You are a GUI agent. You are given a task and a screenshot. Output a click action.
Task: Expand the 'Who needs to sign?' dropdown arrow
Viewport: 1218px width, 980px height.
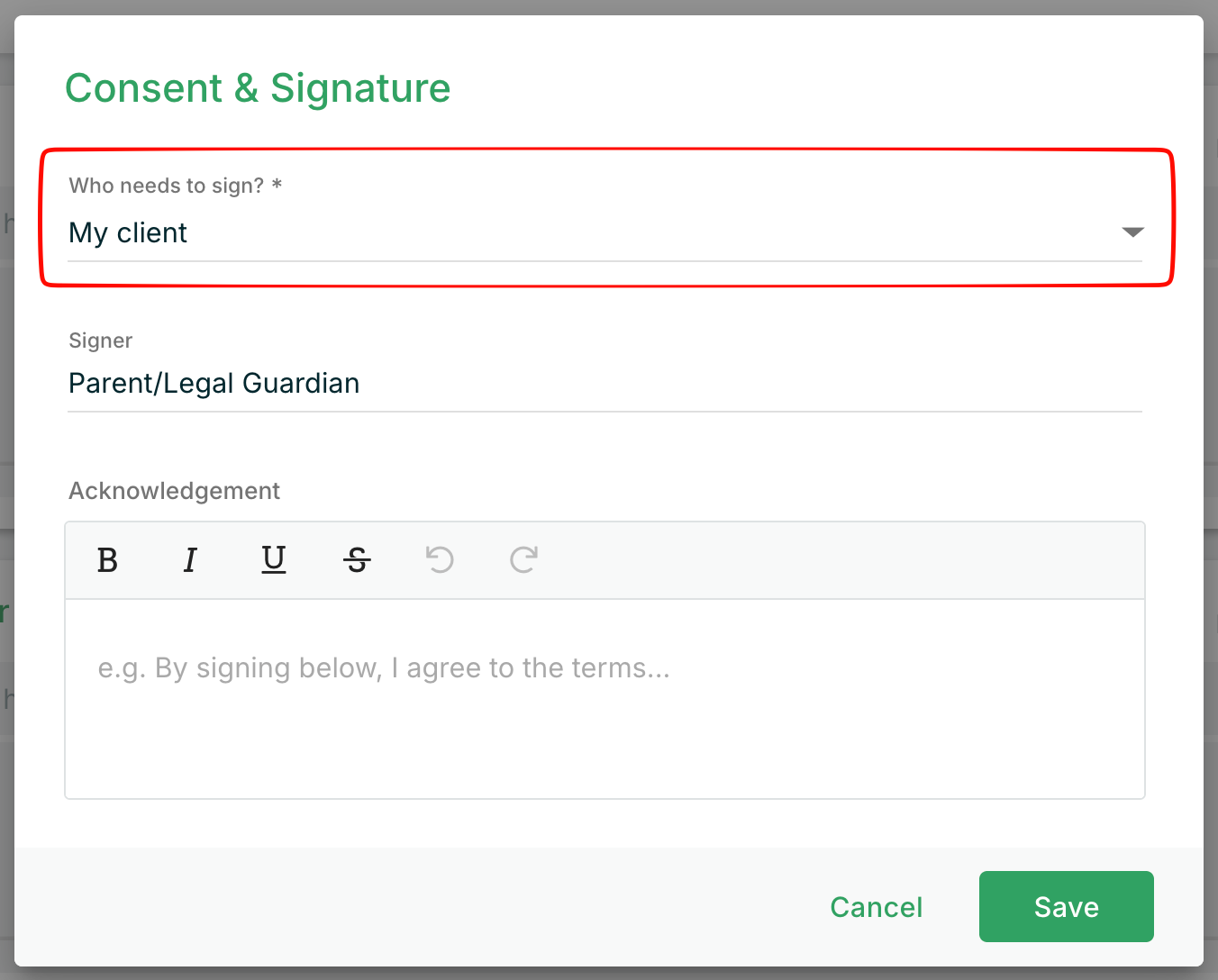(x=1132, y=232)
